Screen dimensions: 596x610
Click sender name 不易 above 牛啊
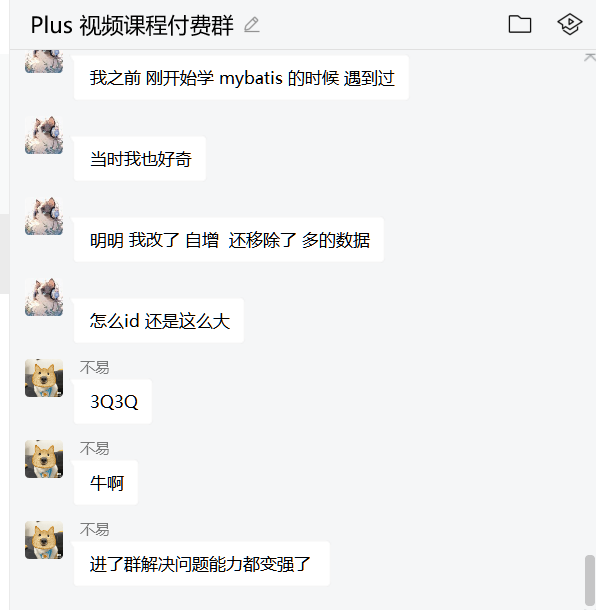tap(95, 448)
